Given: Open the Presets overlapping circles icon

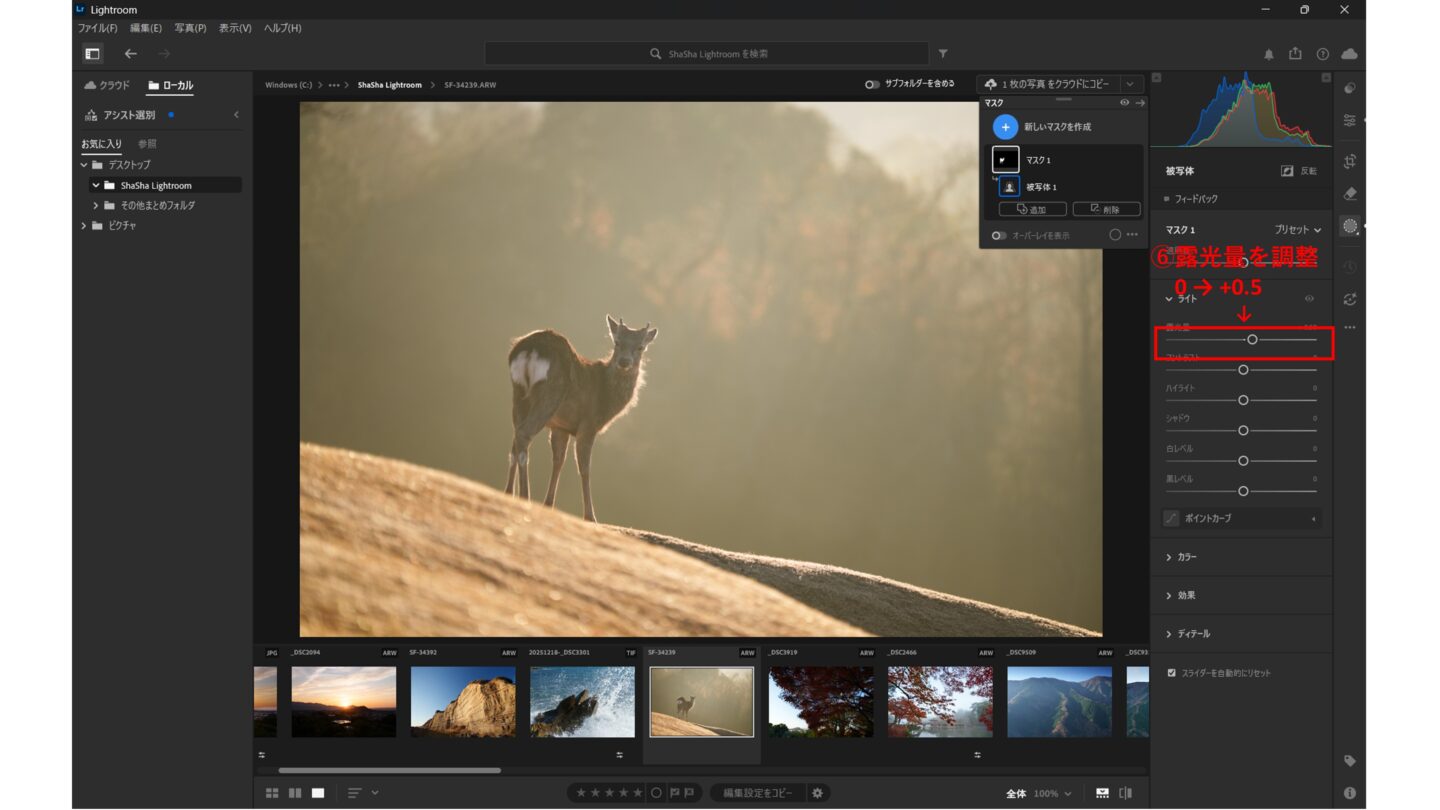Looking at the screenshot, I should [1350, 88].
